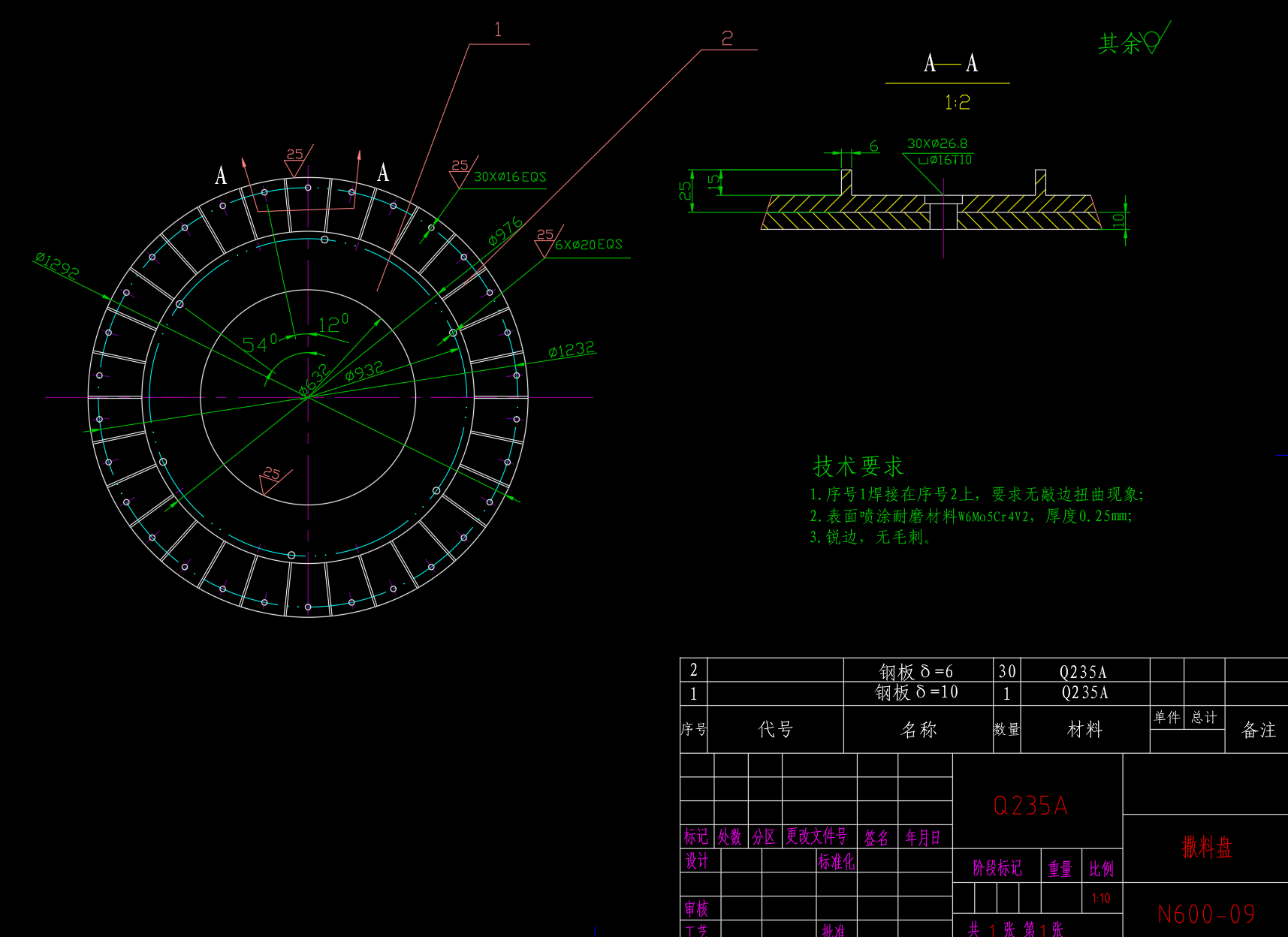Select the 材料 column header
Screen dimensions: 1288x937
(1085, 729)
